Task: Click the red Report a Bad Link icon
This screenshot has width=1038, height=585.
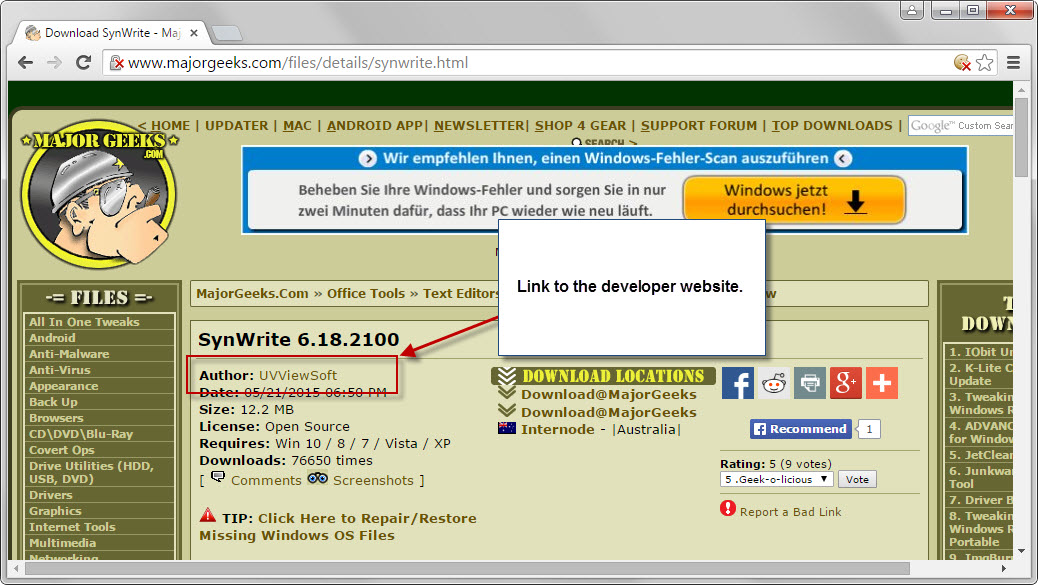Action: (728, 508)
